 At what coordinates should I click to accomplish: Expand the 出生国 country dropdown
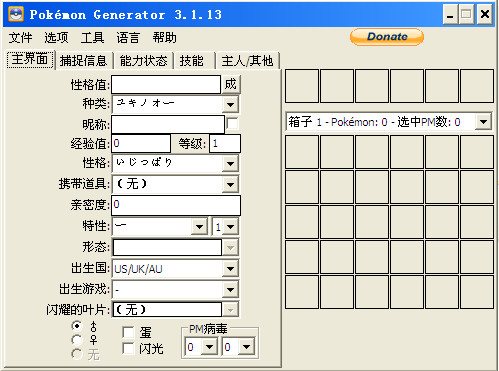tap(230, 269)
